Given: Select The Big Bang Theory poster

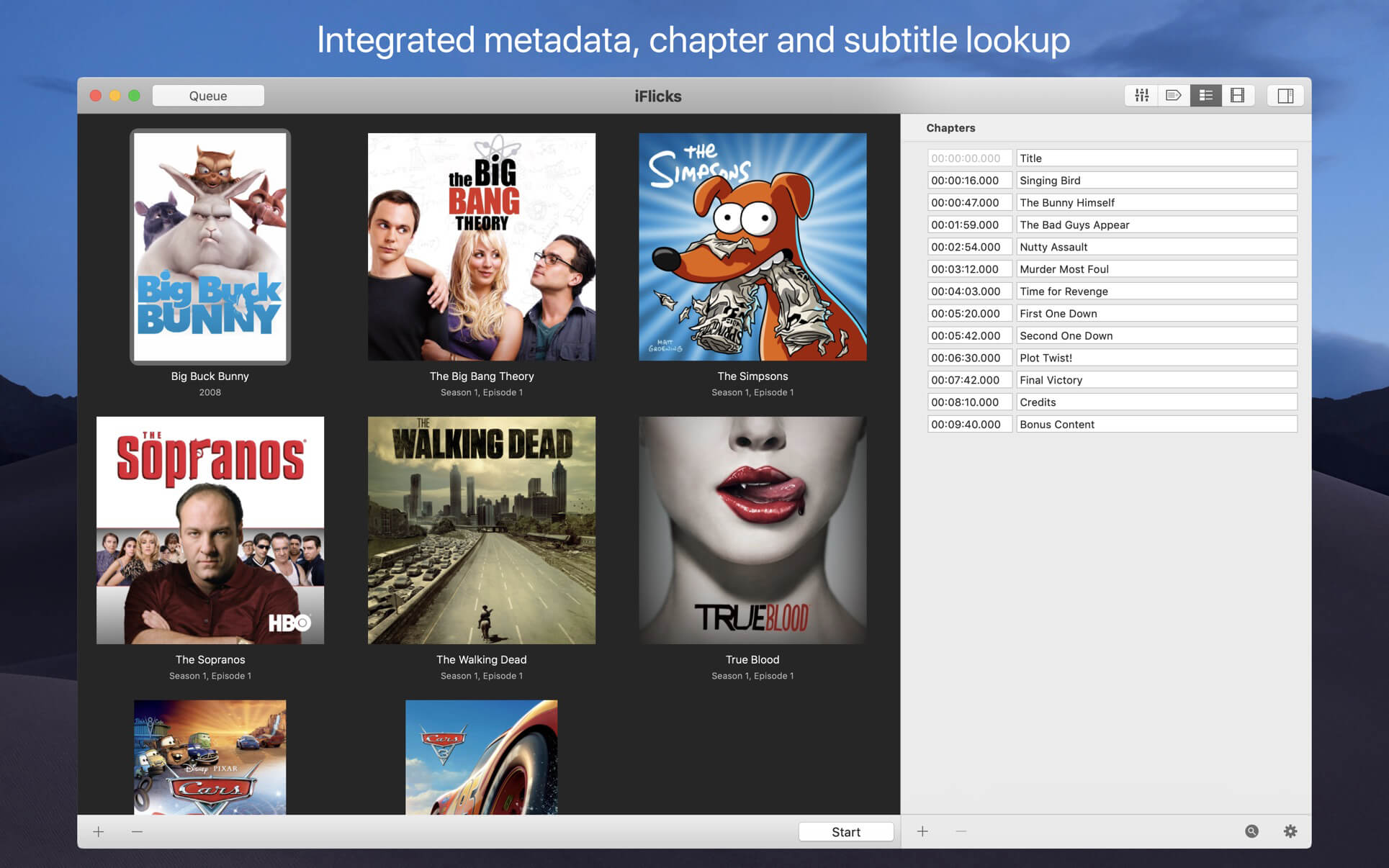Looking at the screenshot, I should (x=482, y=247).
